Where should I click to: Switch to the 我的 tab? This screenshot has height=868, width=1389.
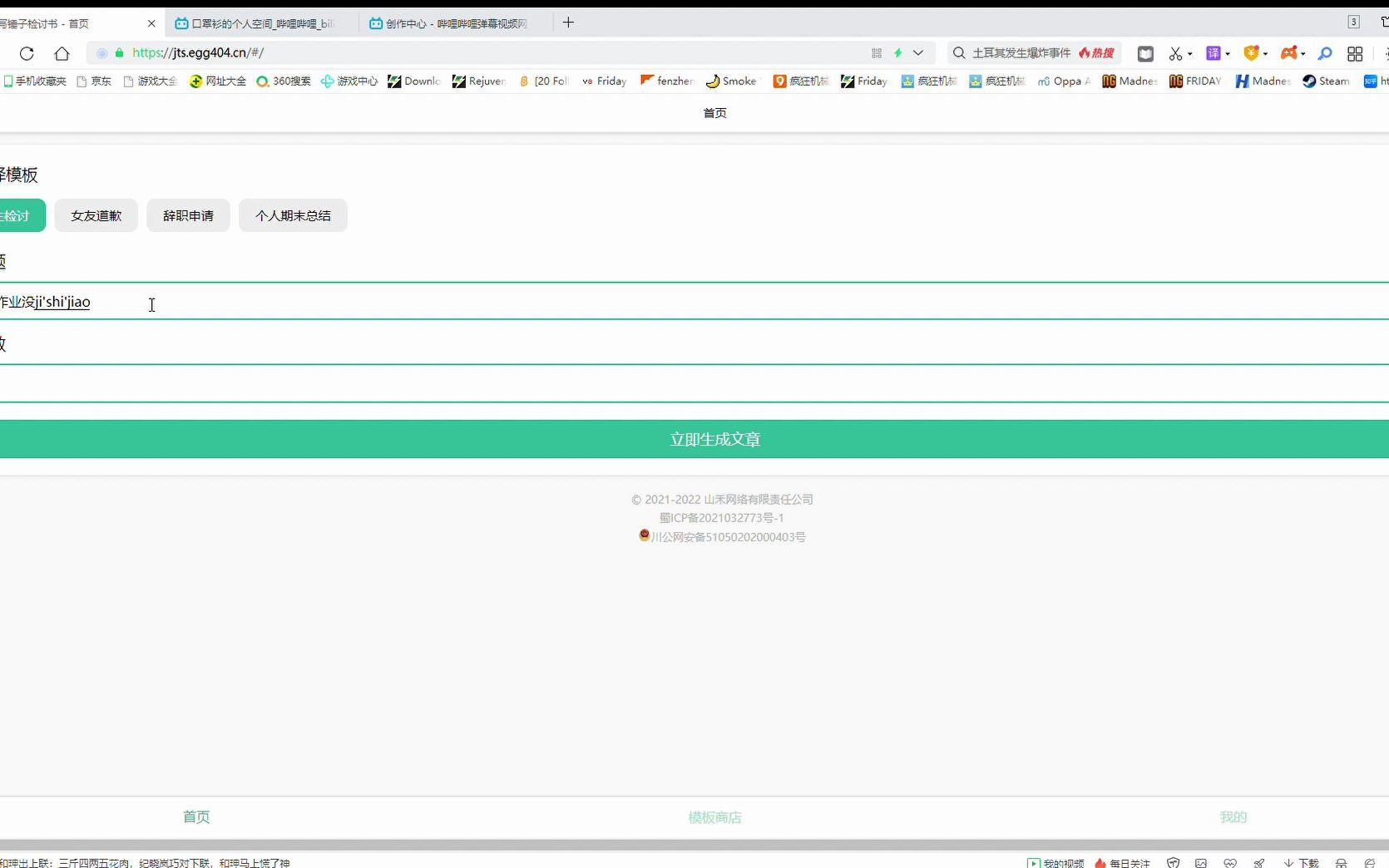click(1233, 817)
